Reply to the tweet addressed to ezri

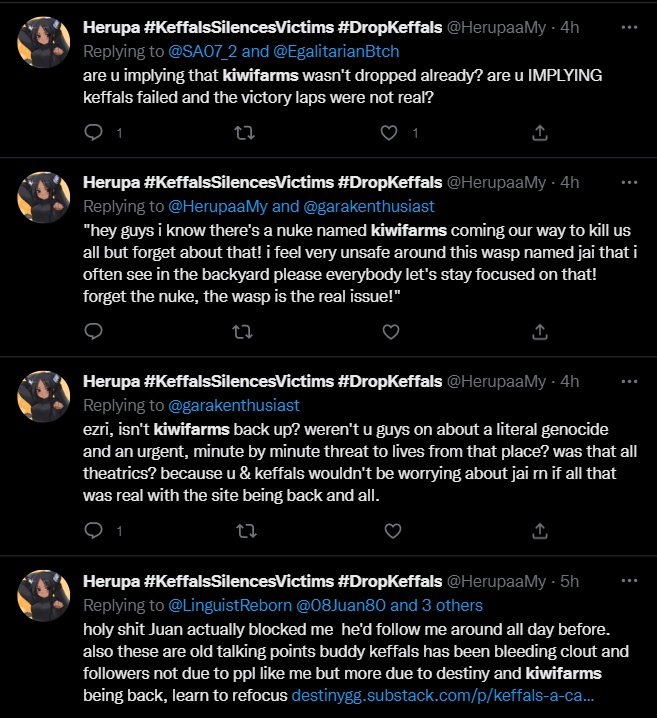[94, 530]
